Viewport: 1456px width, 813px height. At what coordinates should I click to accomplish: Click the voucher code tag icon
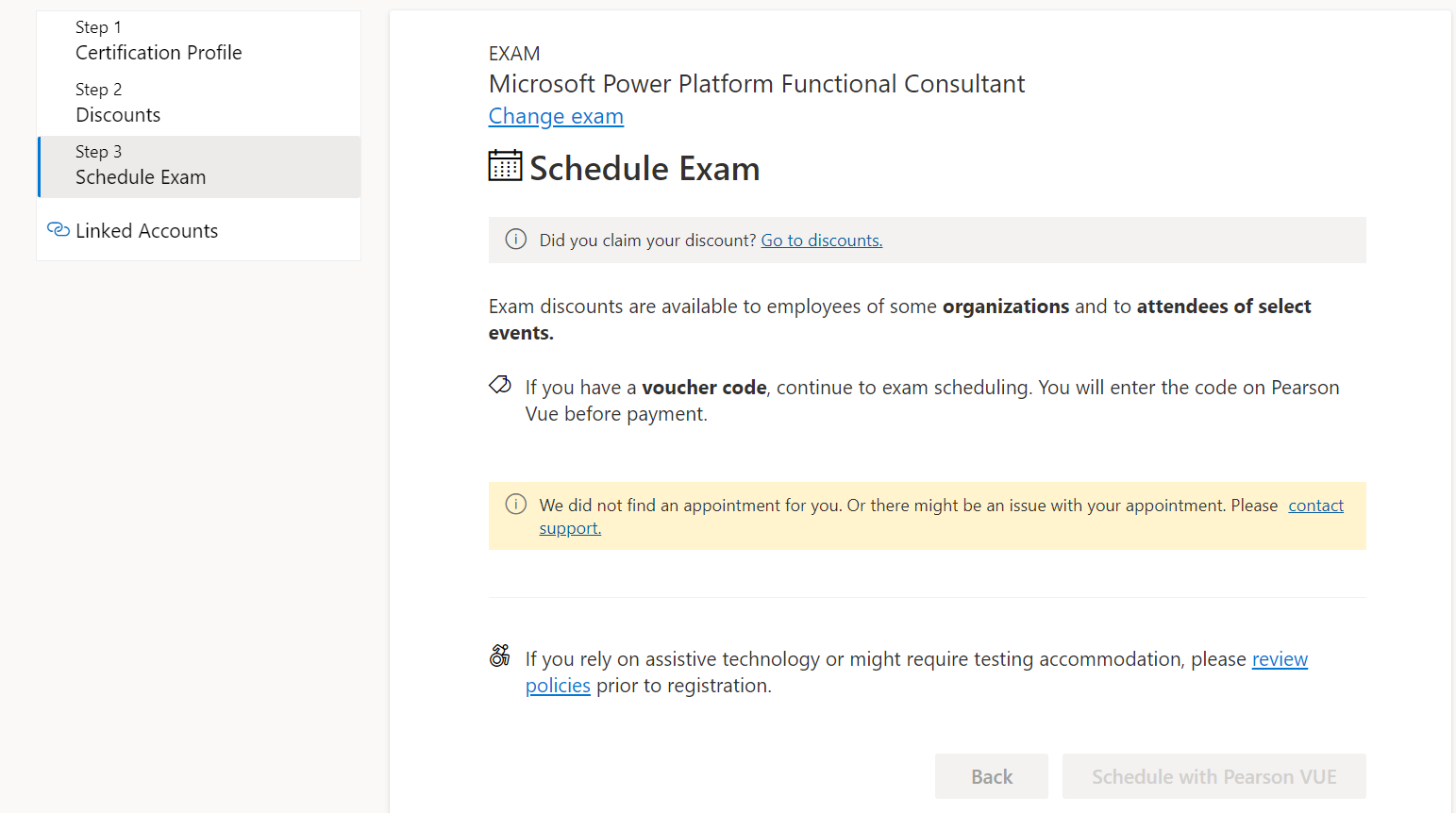click(498, 385)
